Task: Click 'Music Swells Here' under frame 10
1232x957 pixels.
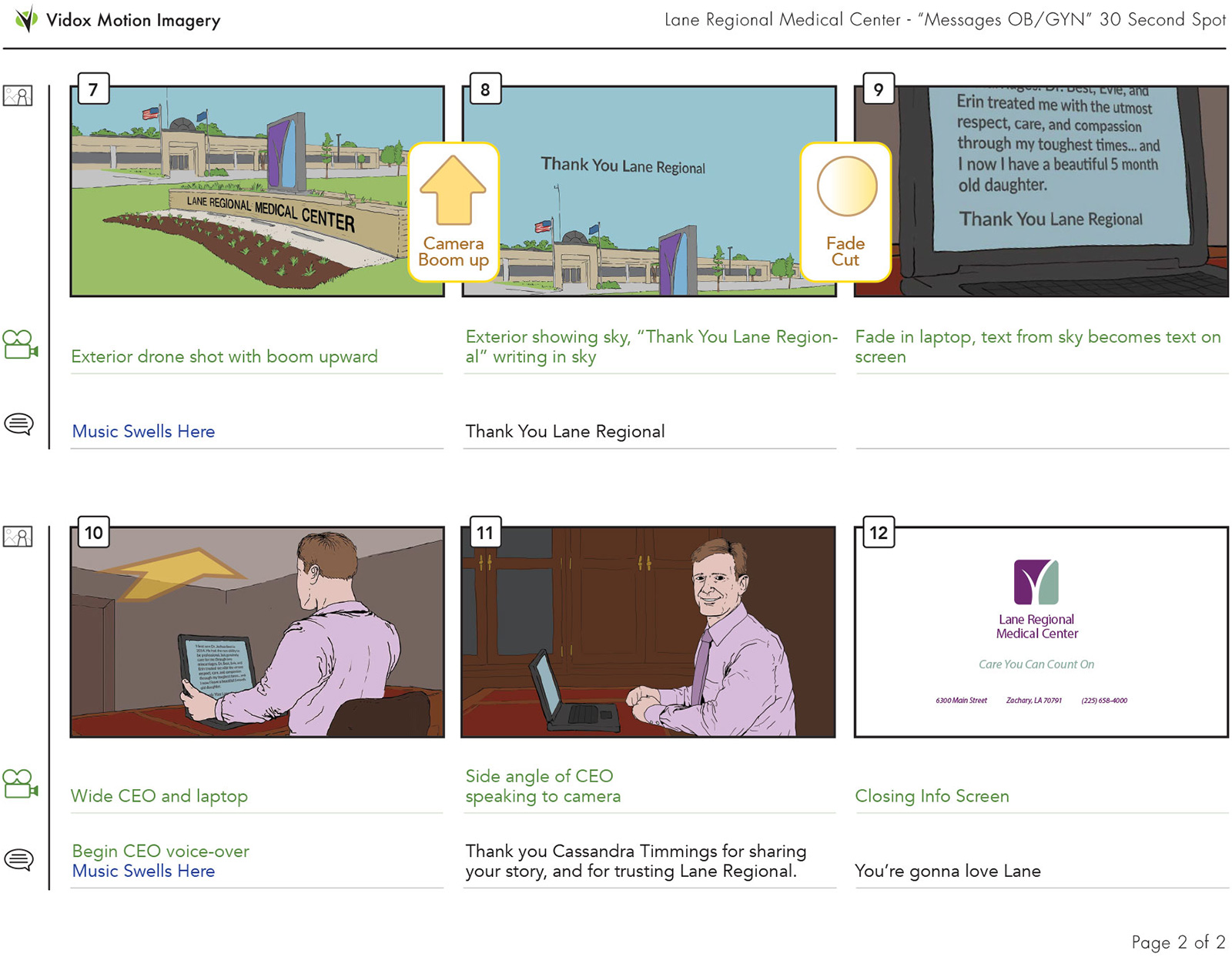Action: (143, 871)
